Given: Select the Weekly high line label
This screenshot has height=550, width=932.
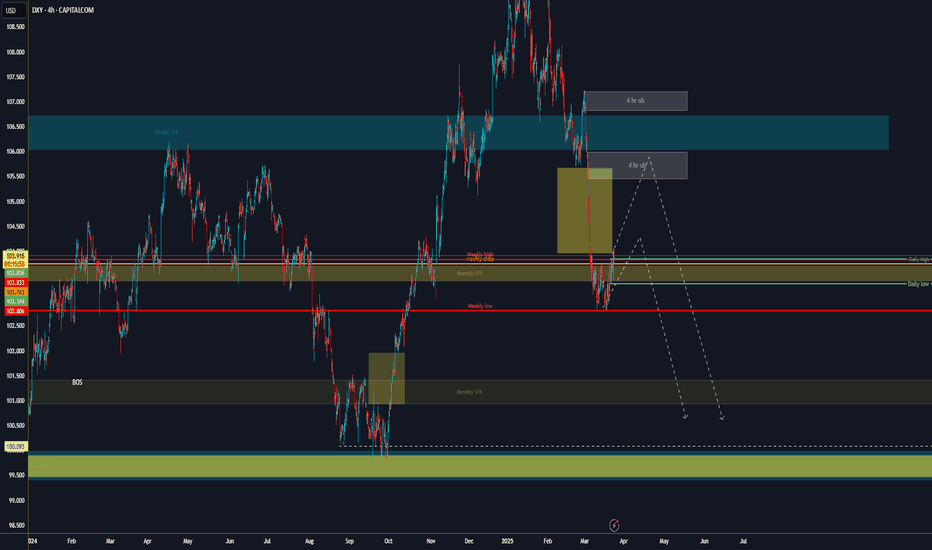Looking at the screenshot, I should tap(480, 254).
